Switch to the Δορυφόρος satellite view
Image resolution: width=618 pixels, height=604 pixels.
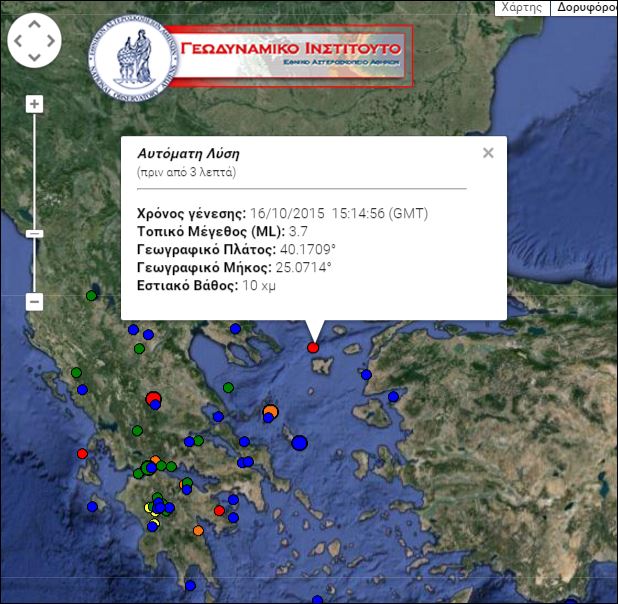pos(584,7)
